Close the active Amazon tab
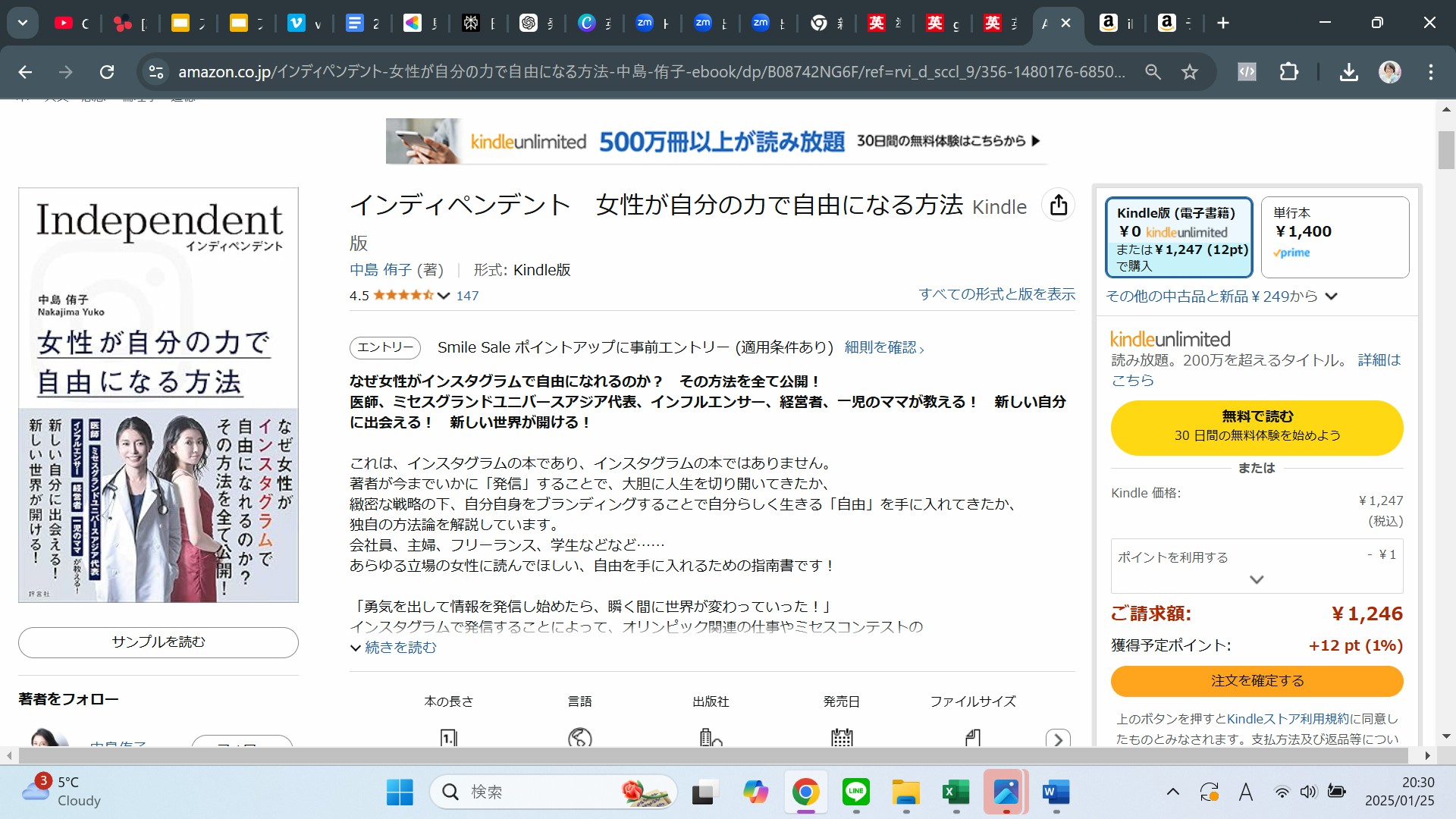Screen dimensions: 1456x819 point(1065,23)
